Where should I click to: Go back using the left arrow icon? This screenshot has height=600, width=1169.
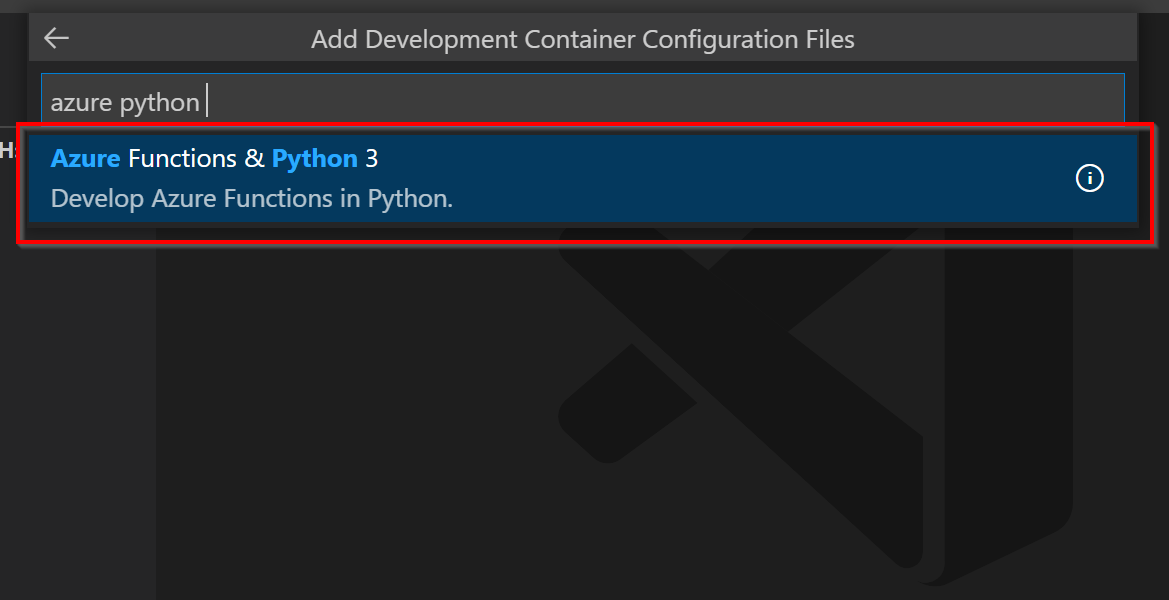coord(56,38)
